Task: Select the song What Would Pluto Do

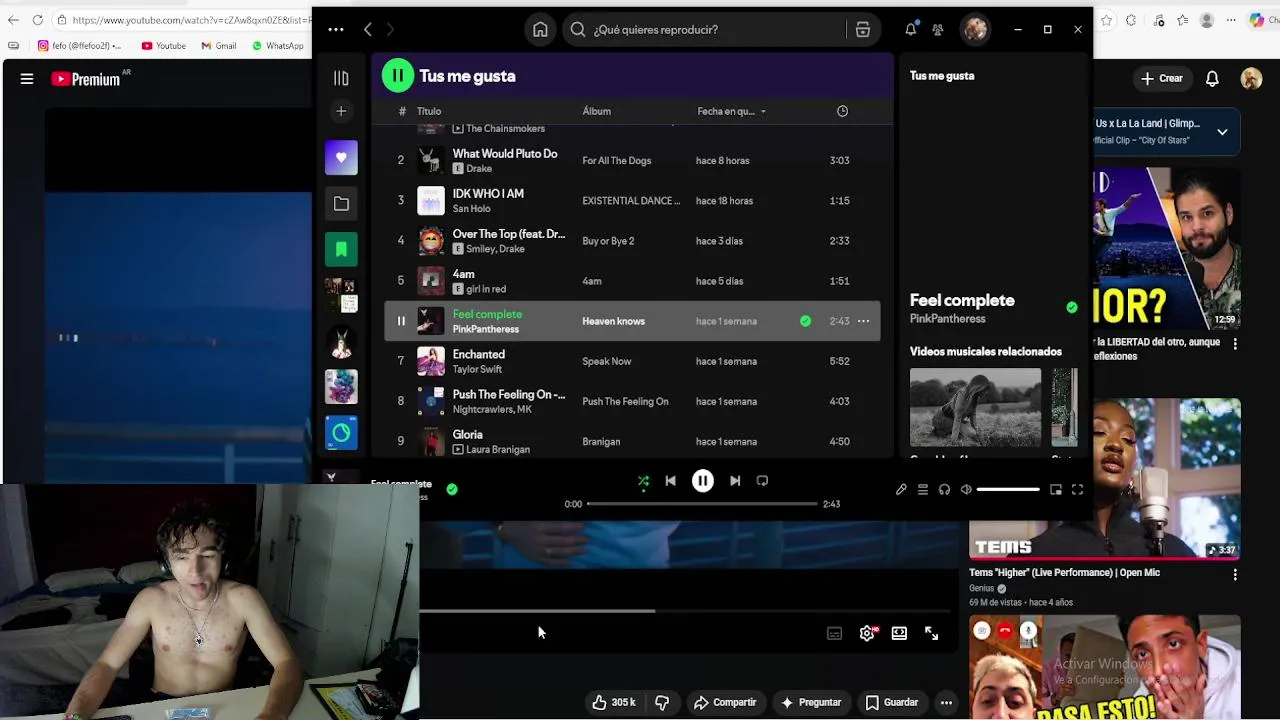Action: (x=505, y=154)
